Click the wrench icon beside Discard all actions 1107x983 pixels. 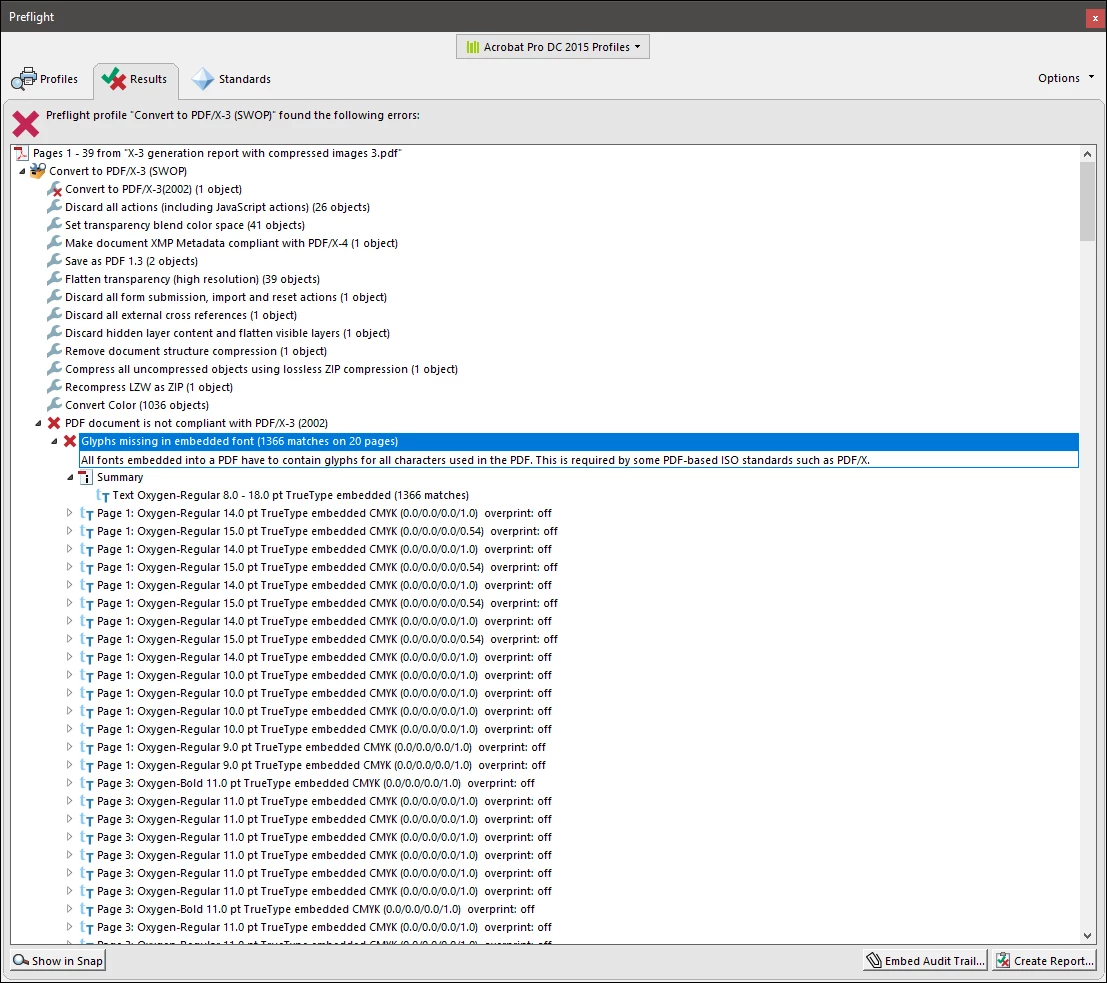pos(54,207)
